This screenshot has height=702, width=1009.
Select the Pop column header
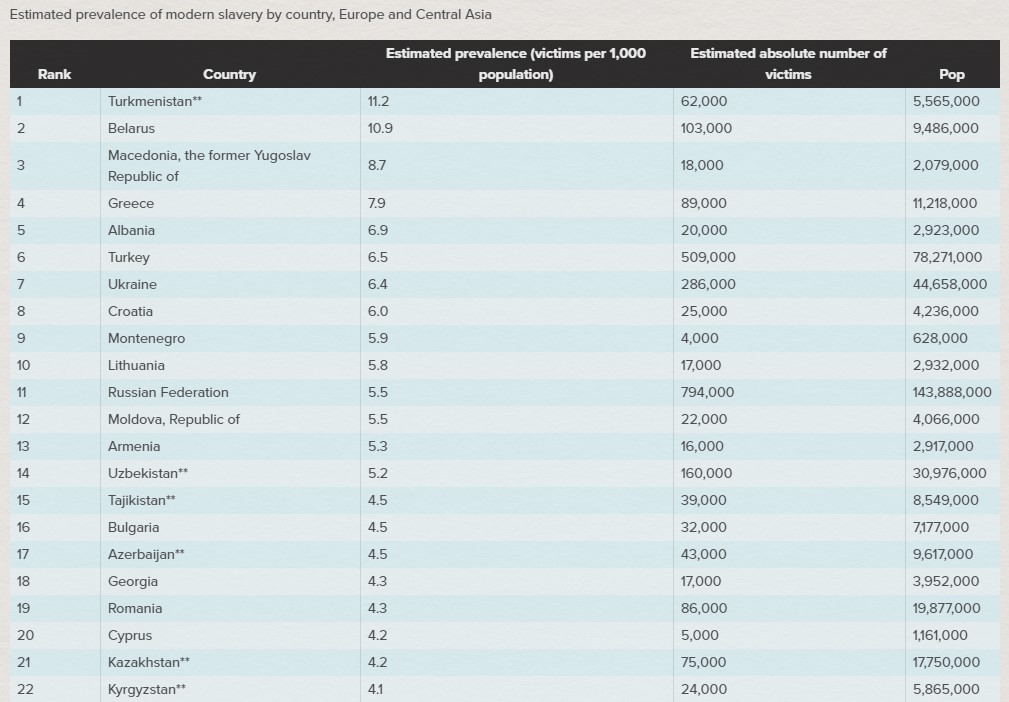(x=952, y=74)
